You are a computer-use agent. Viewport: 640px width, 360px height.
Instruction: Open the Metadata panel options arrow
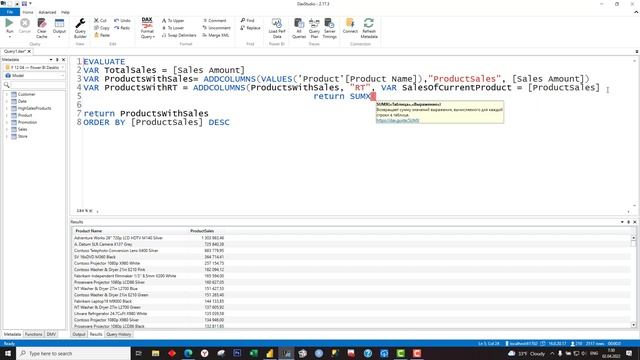click(51, 60)
